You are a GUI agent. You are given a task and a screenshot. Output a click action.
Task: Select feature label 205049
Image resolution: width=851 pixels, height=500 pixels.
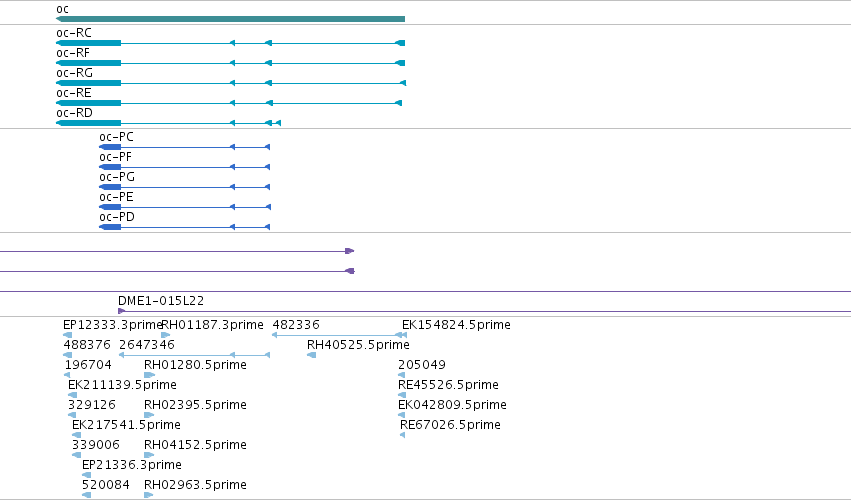coord(422,365)
